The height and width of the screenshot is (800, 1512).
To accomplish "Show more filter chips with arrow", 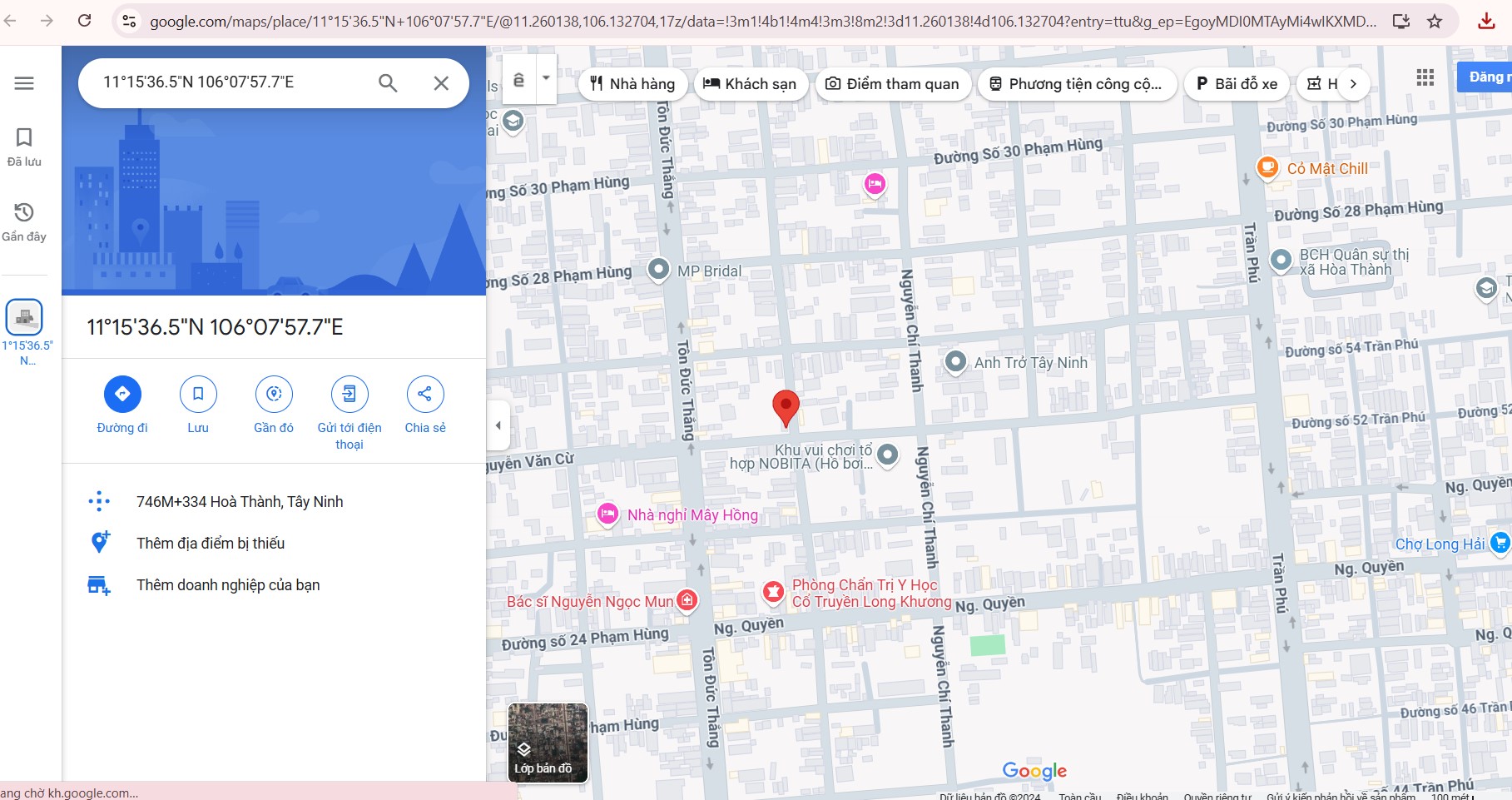I will (1353, 83).
